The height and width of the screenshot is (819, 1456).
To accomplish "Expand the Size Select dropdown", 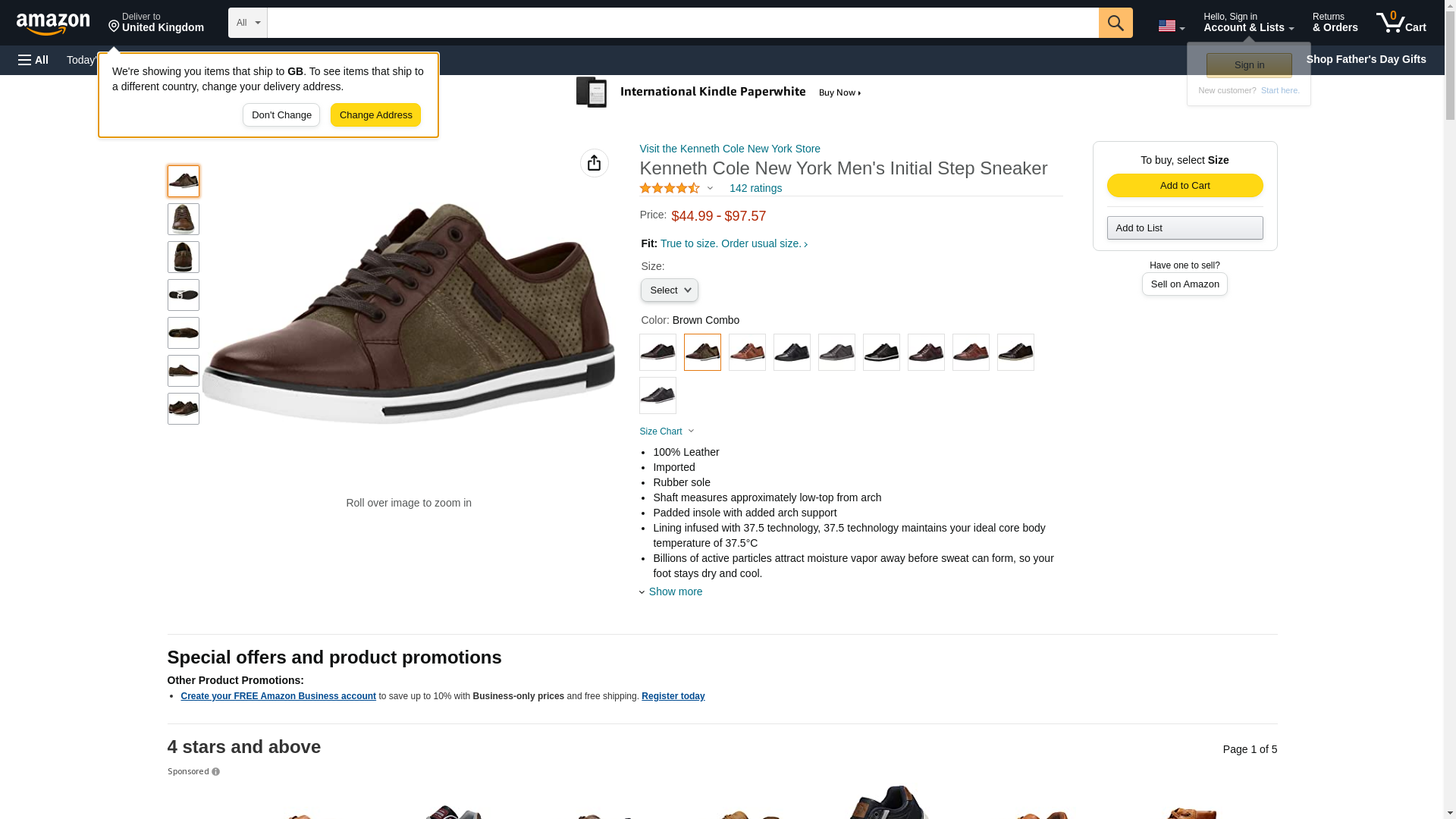I will (x=669, y=290).
